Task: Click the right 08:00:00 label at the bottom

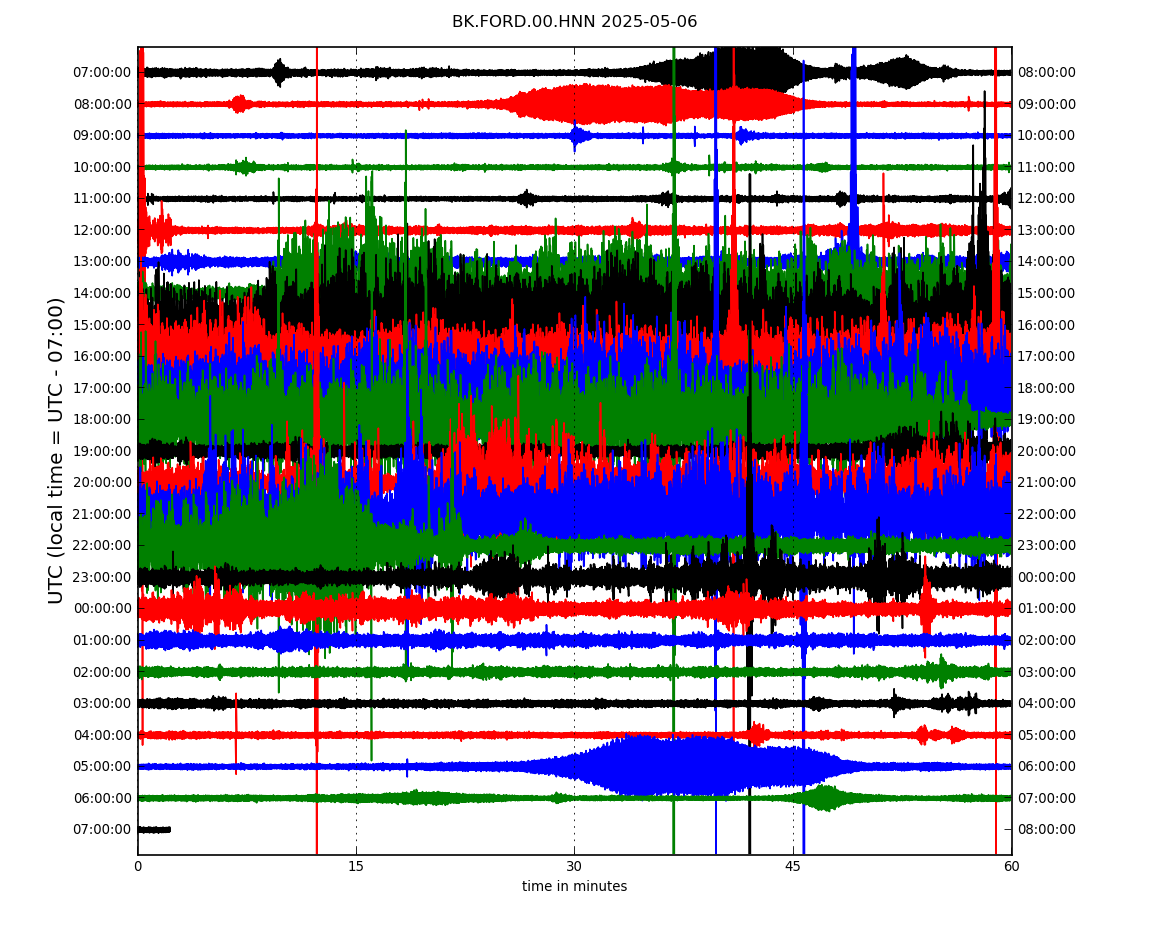Action: click(1047, 830)
